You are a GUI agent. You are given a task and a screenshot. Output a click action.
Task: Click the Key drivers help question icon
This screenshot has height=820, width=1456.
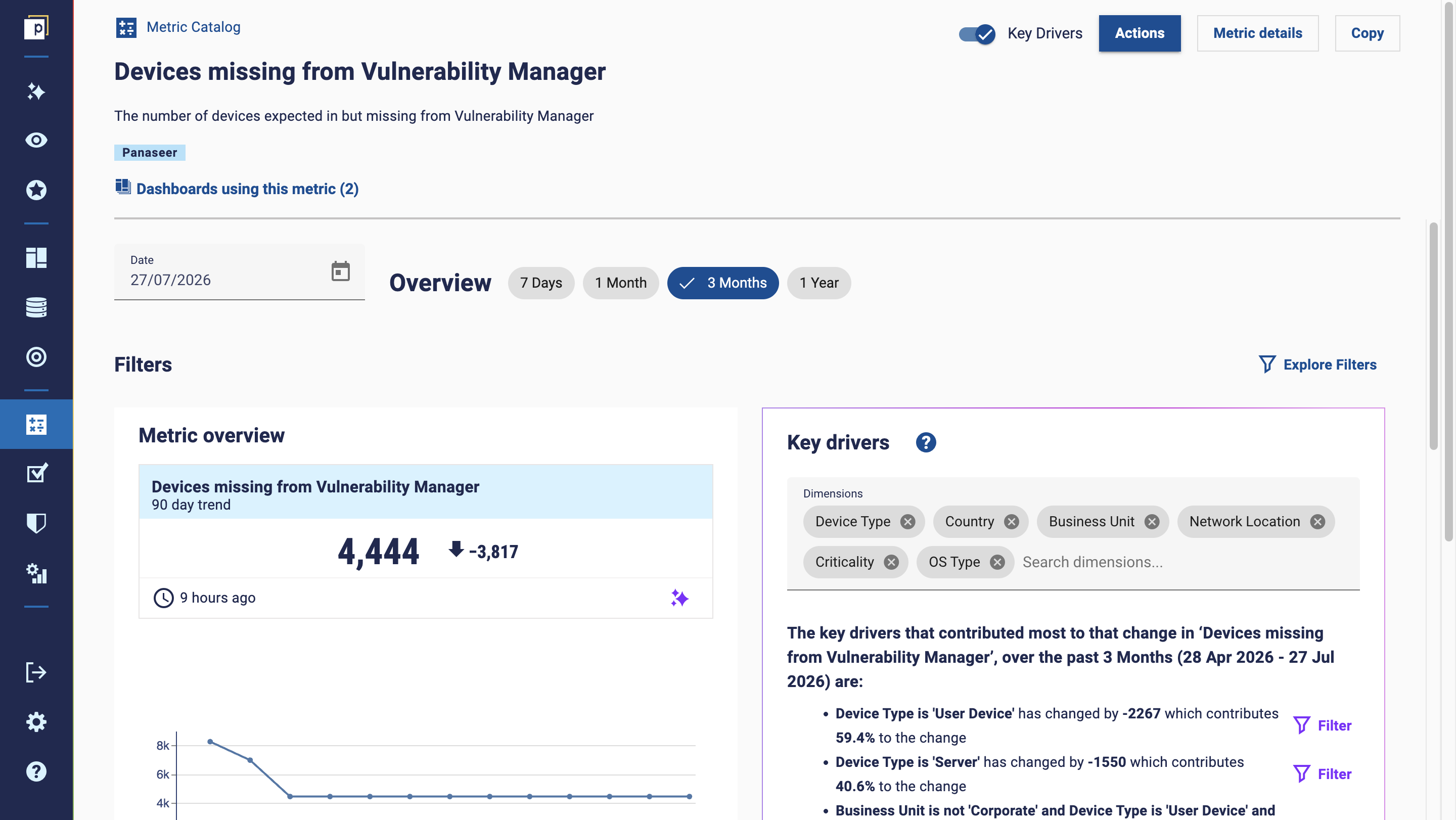click(x=926, y=442)
